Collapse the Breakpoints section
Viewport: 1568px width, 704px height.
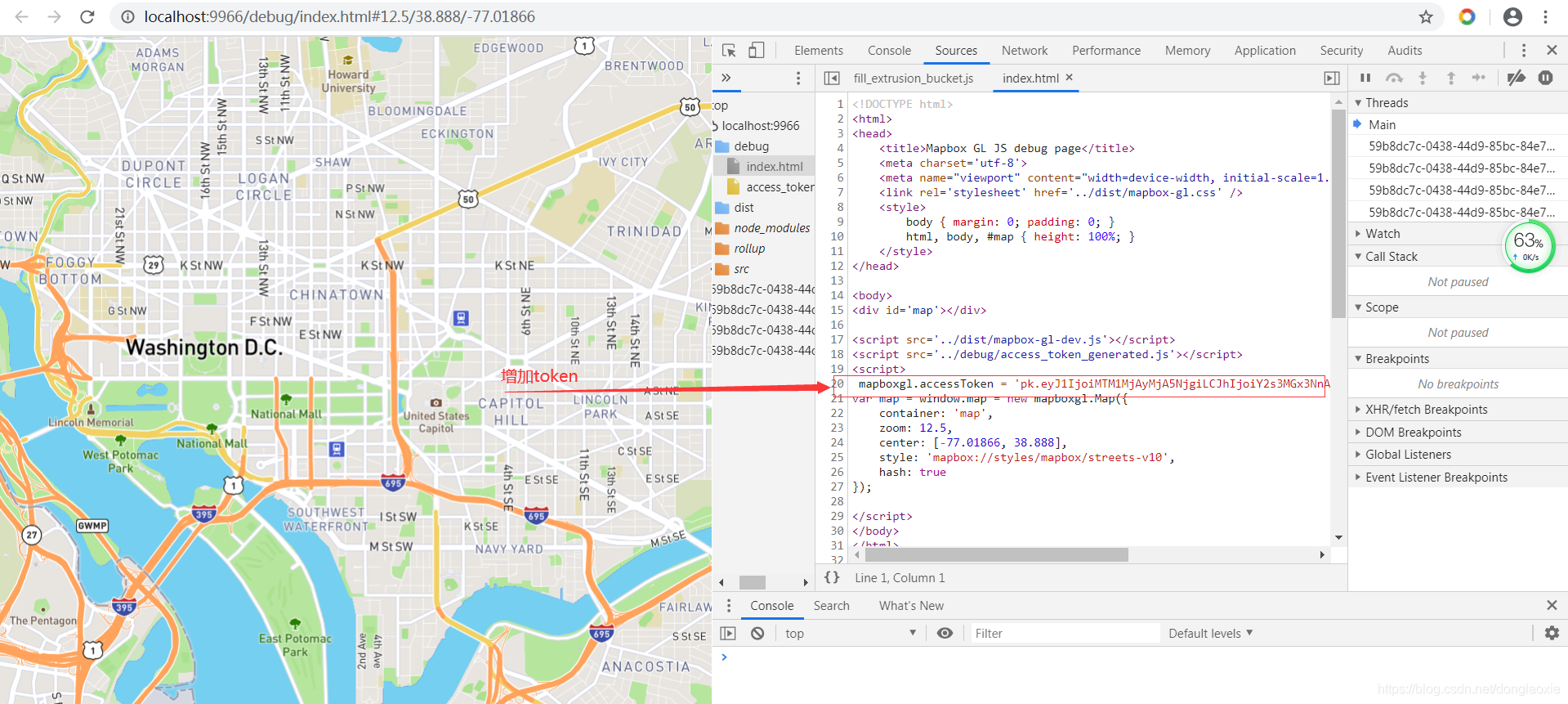[x=1458, y=359]
